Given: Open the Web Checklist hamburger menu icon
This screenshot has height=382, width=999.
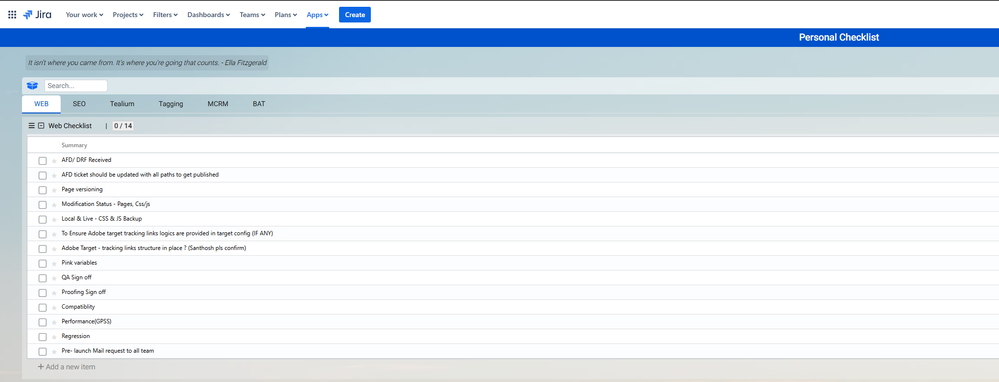Looking at the screenshot, I should click(31, 126).
